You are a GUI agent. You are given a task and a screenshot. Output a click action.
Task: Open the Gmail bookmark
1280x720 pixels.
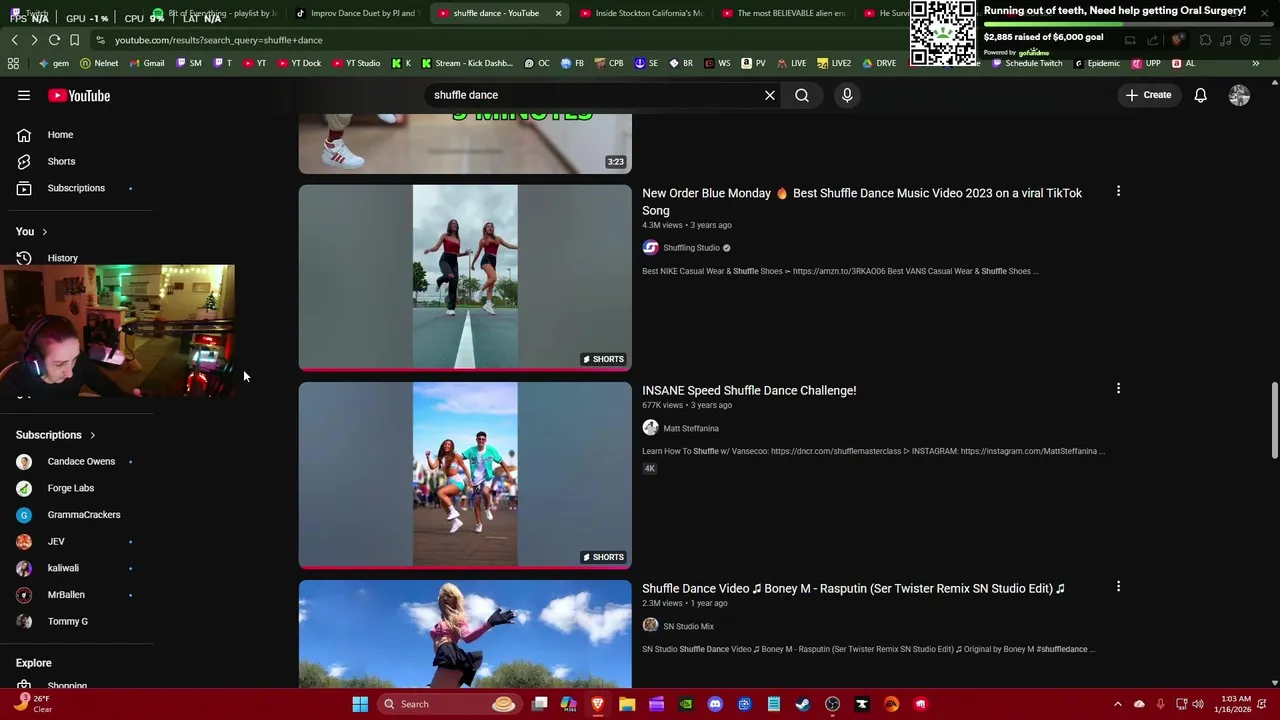tap(148, 63)
